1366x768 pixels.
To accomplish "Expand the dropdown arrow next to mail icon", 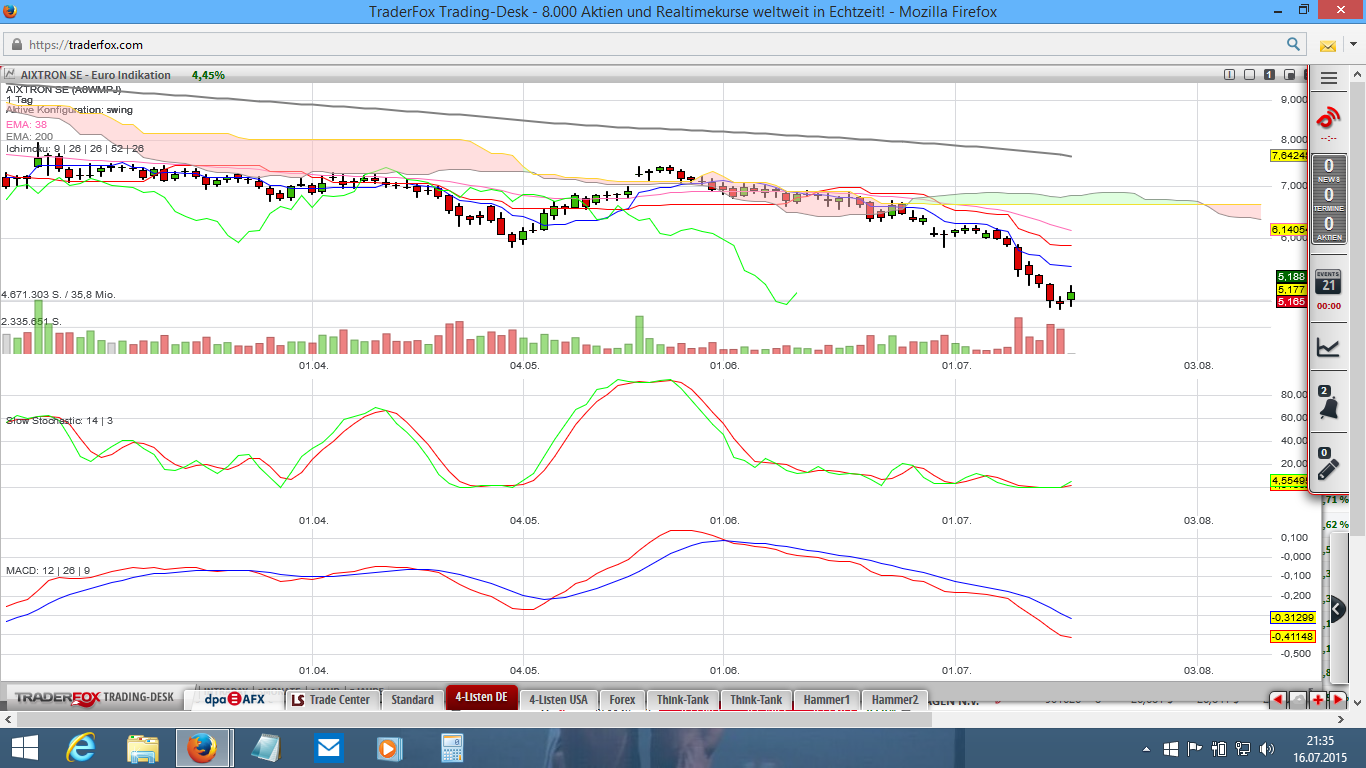I will point(1353,45).
